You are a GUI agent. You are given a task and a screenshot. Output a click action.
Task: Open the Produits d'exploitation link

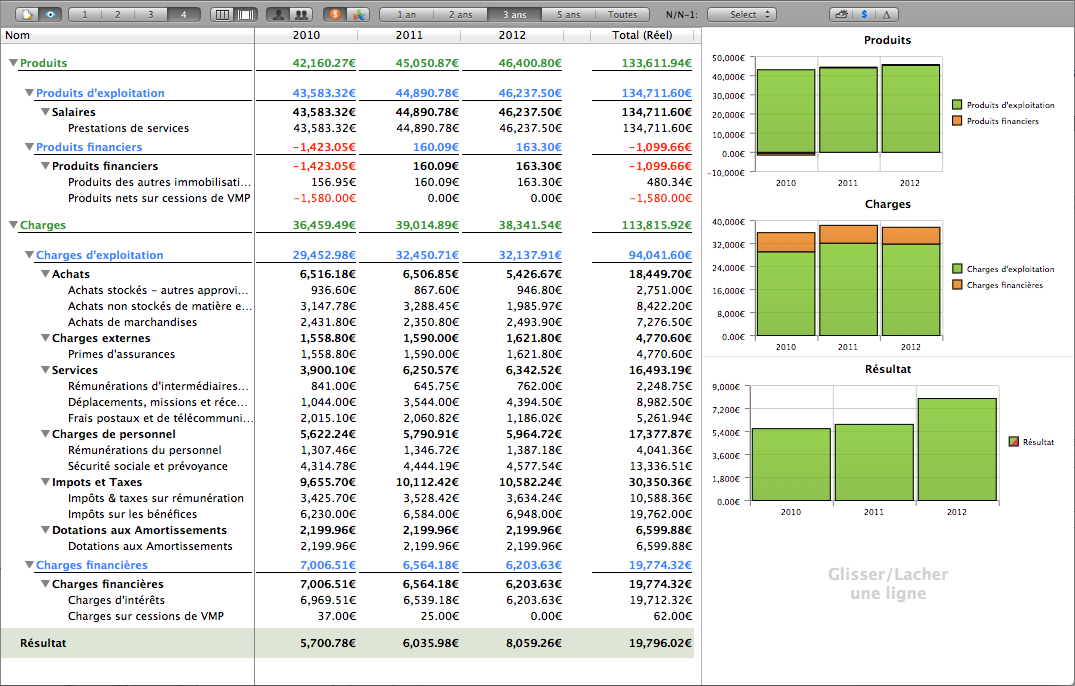point(100,93)
